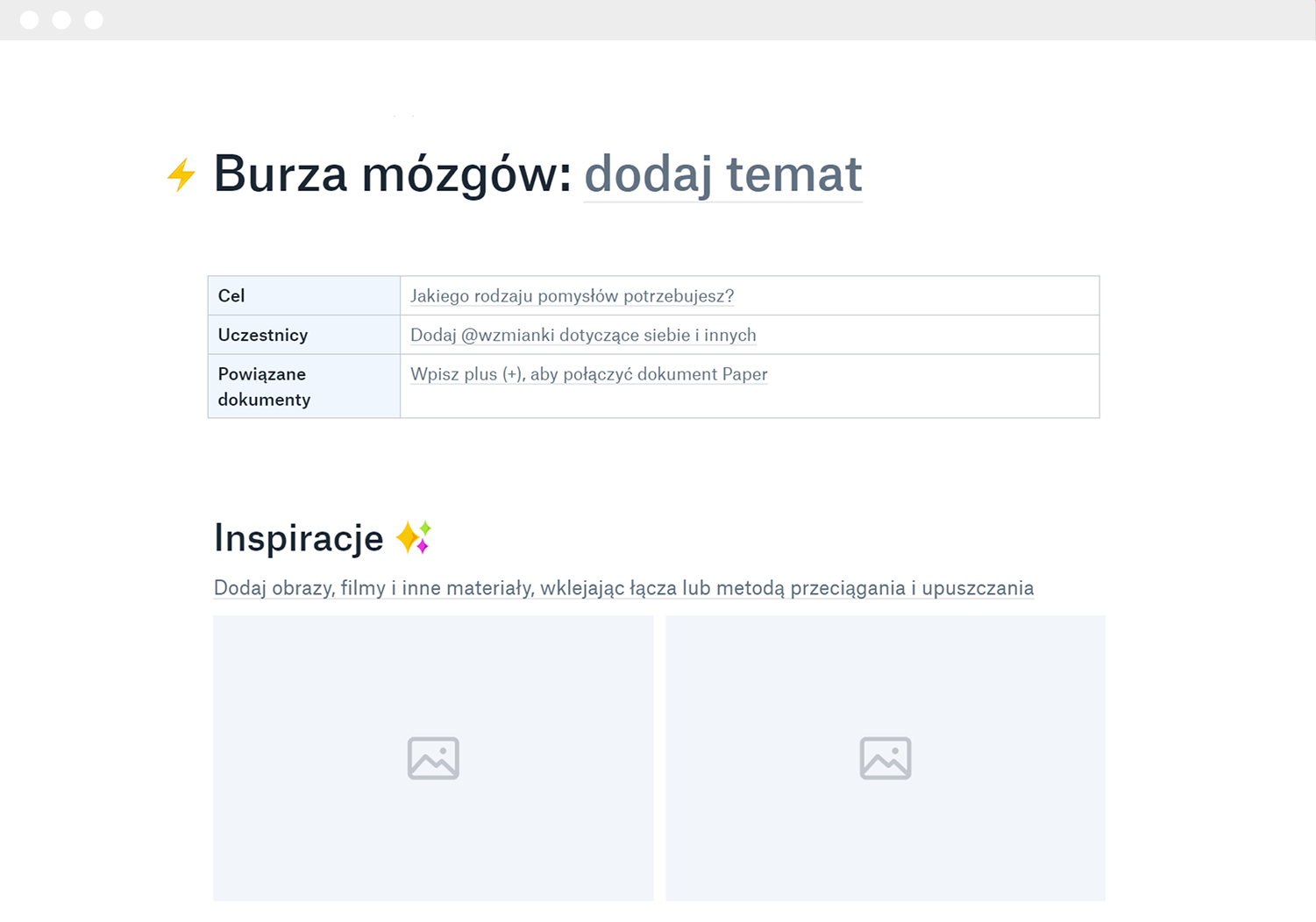1316x922 pixels.
Task: Click the first white window control dot
Action: (29, 19)
